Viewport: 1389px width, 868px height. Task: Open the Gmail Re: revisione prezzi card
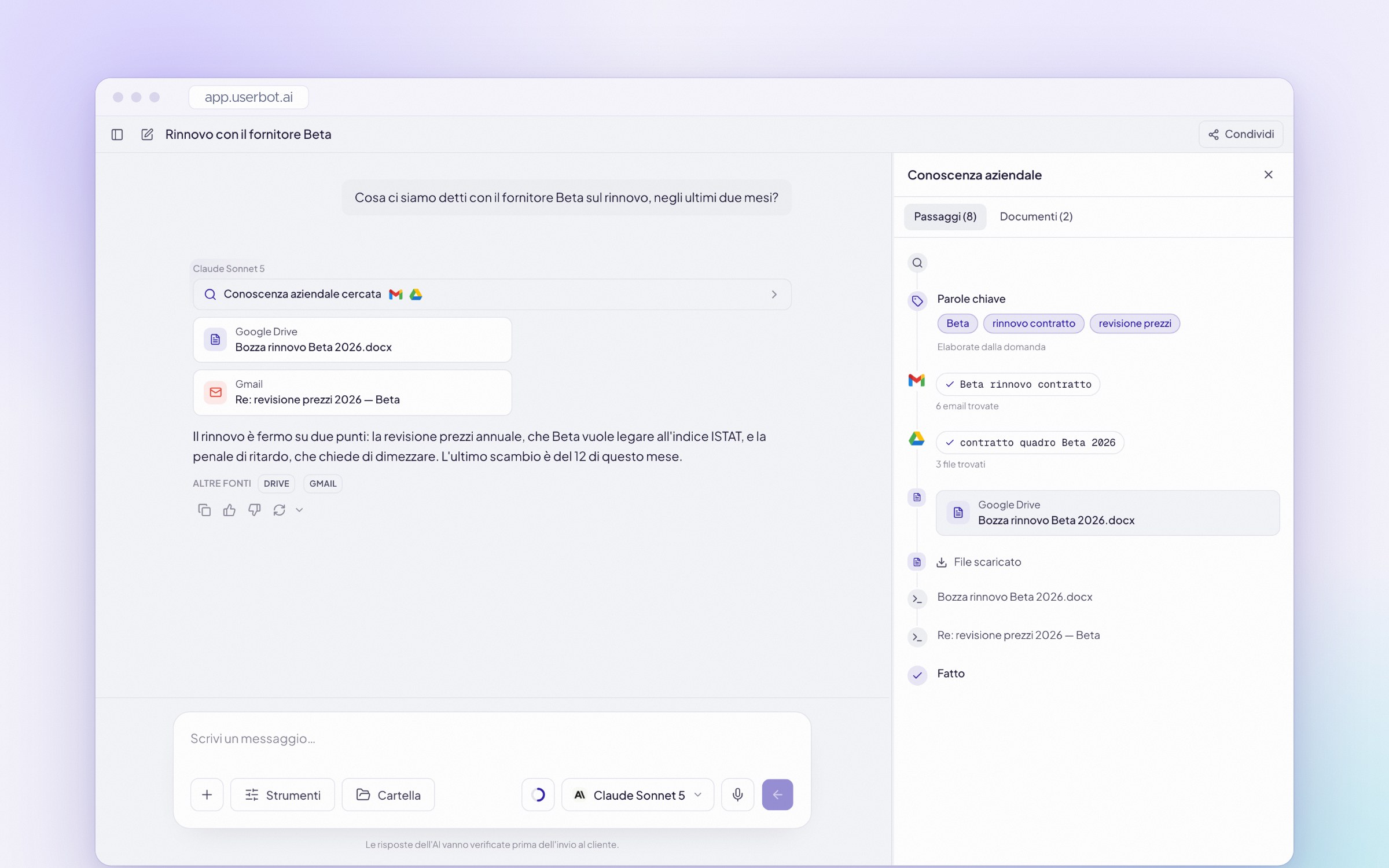pyautogui.click(x=352, y=392)
